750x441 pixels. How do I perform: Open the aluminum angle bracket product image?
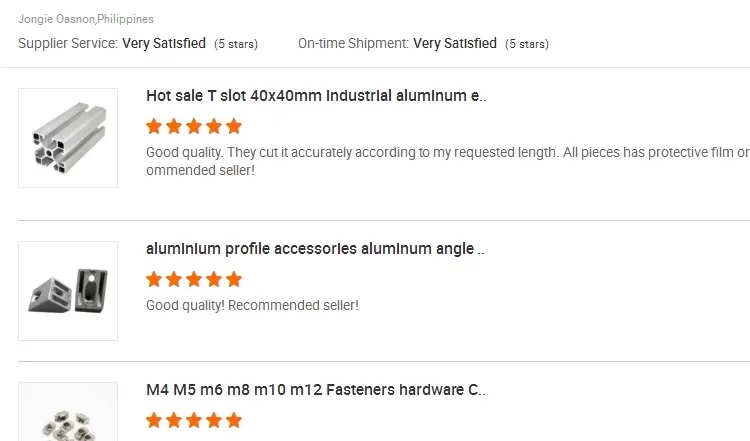pyautogui.click(x=68, y=290)
